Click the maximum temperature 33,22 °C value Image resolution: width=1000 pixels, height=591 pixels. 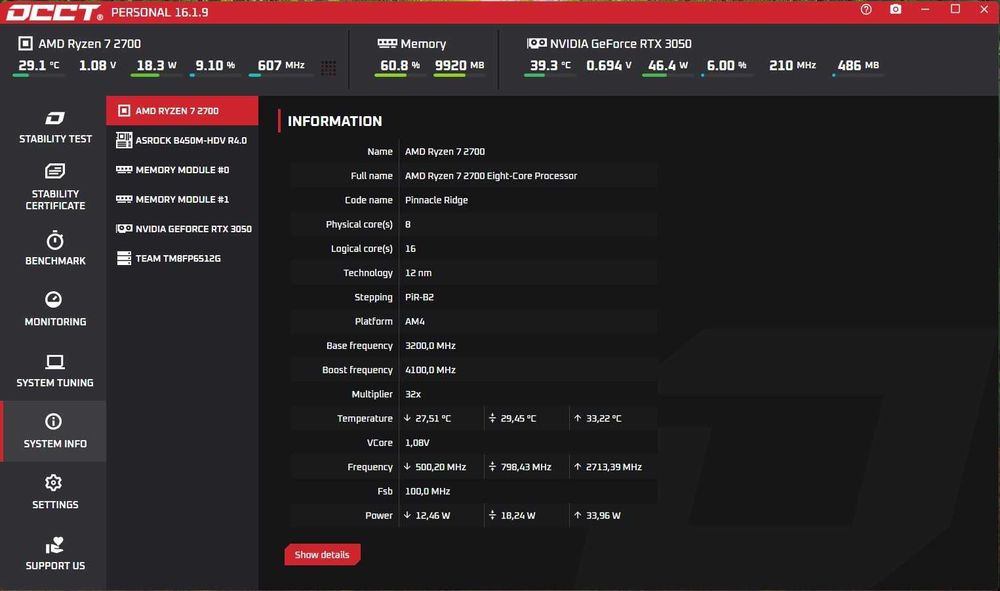(x=603, y=418)
